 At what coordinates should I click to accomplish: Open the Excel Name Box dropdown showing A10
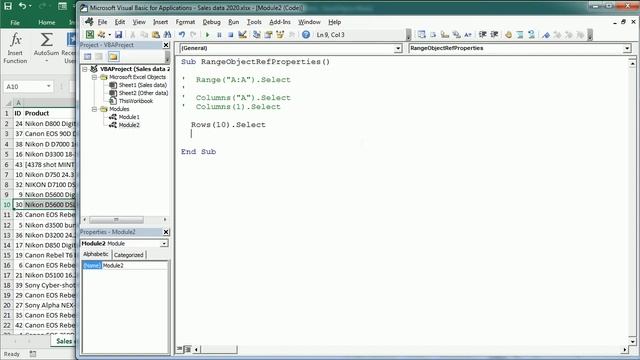pos(49,86)
